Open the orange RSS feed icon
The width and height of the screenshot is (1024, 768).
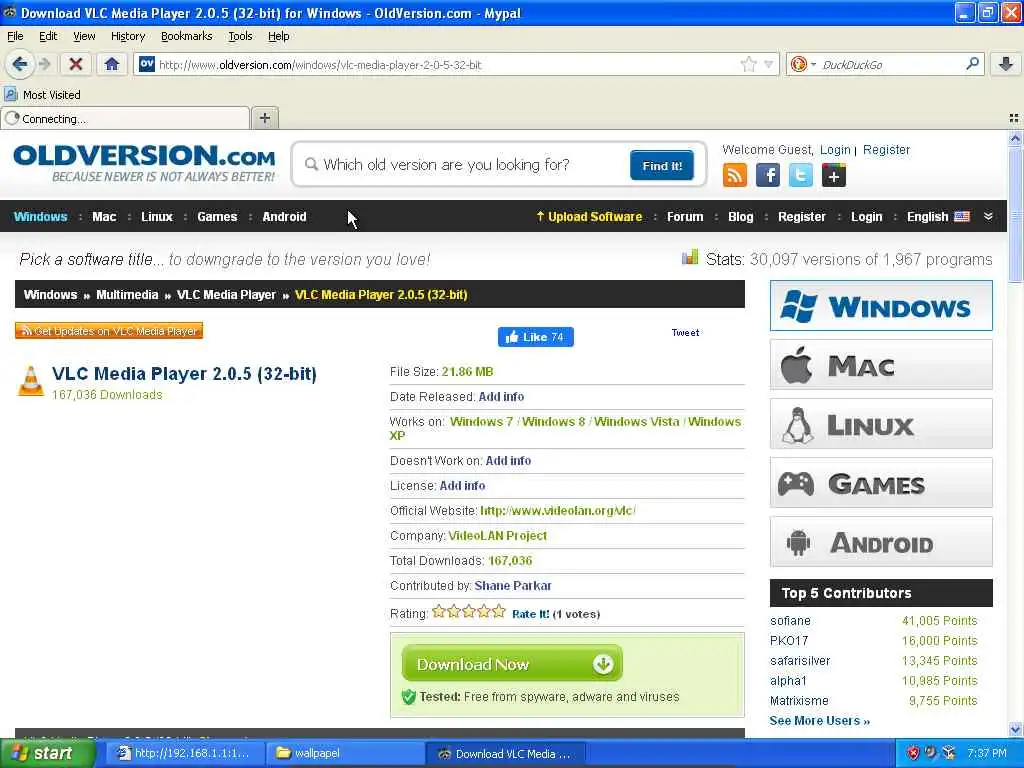coord(735,175)
